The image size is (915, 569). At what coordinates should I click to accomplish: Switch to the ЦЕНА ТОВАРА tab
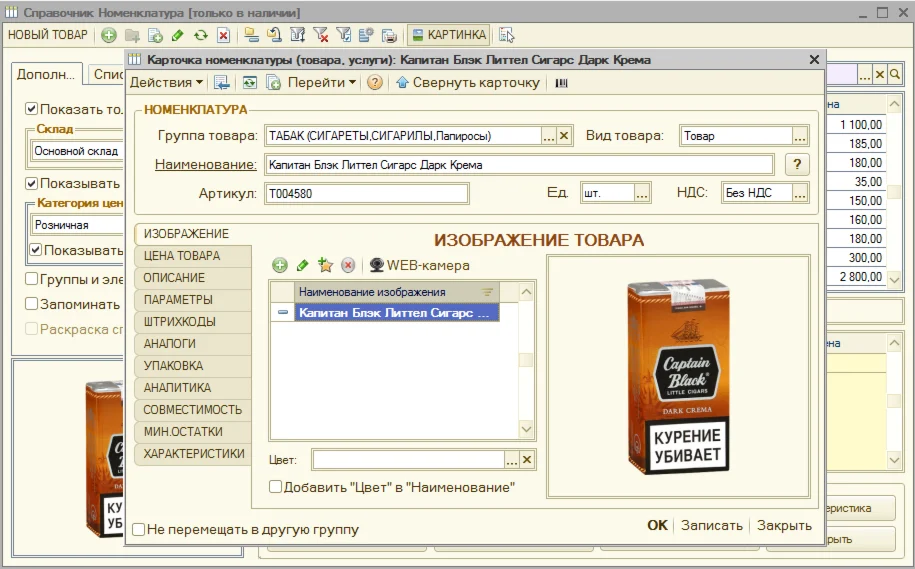181,256
